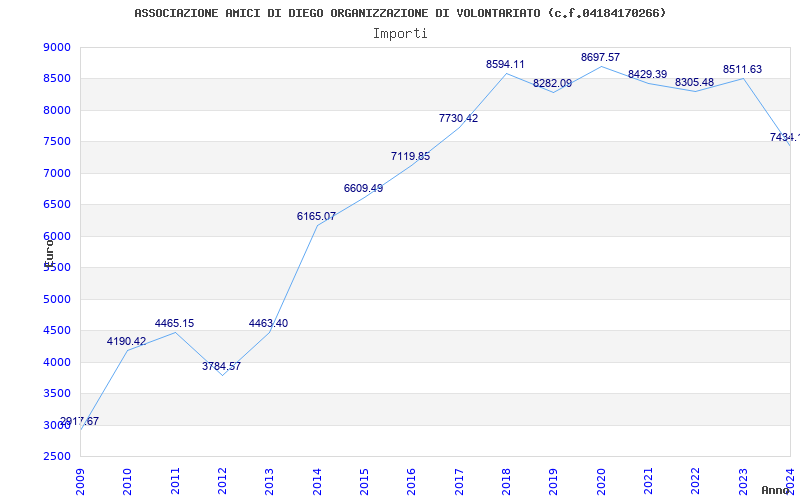Click the 2023 x-axis year label
Viewport: 800px width, 500px height.
click(x=743, y=482)
